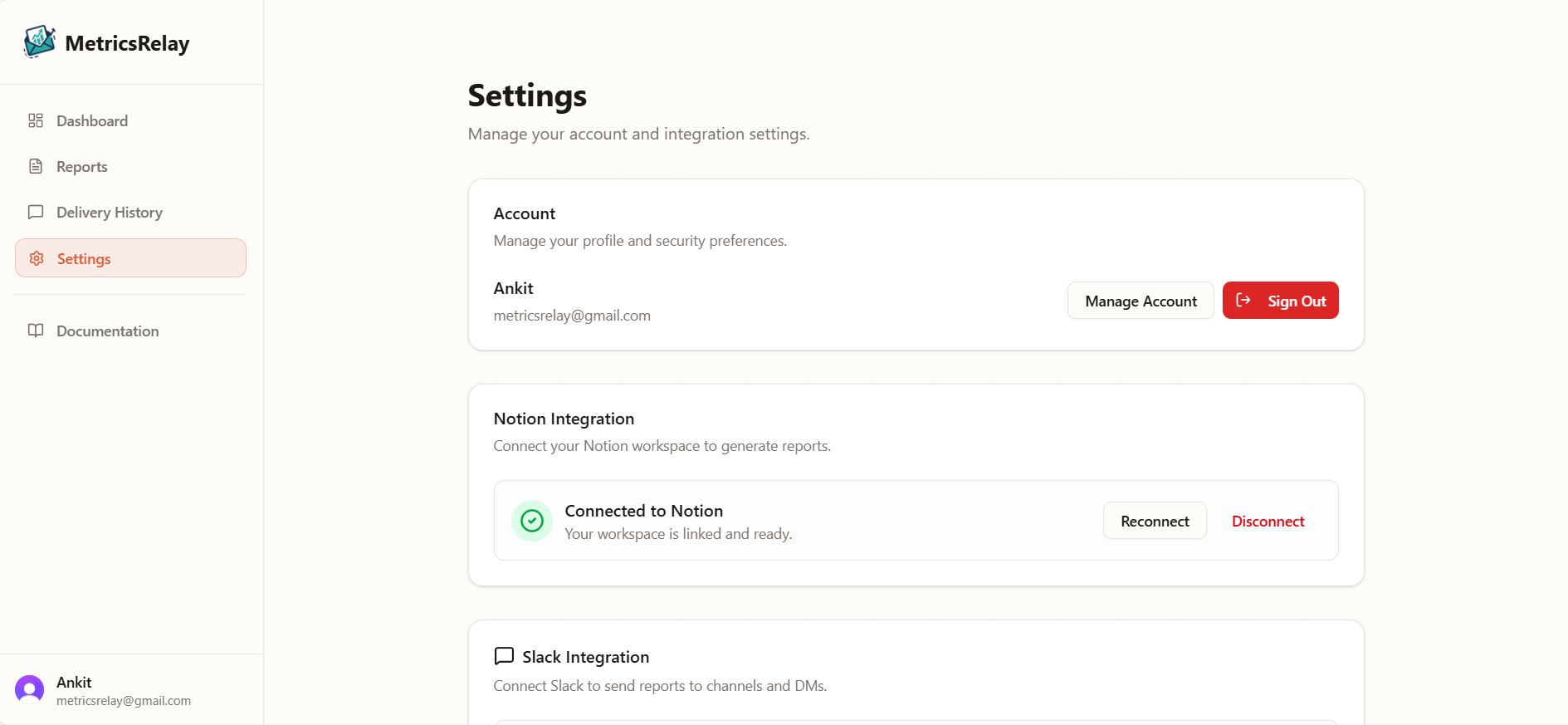Screen dimensions: 1568x725
Task: Click the Settings gear icon
Action: [x=37, y=258]
